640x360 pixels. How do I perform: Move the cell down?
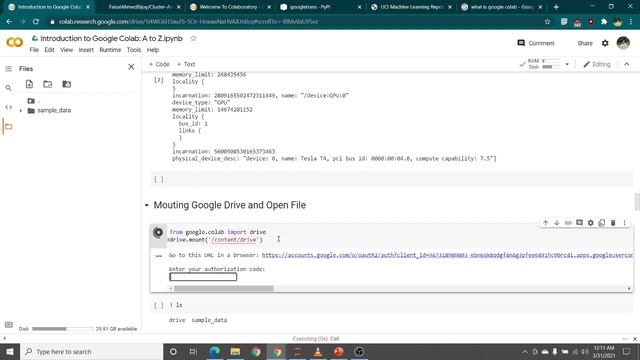tap(556, 223)
